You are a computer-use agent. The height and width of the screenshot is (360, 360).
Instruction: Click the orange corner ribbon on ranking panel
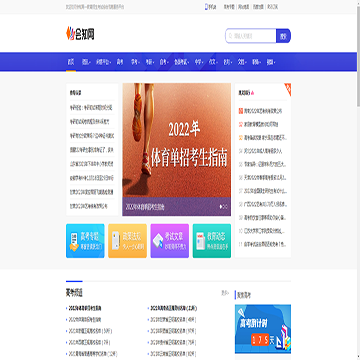(x=288, y=88)
